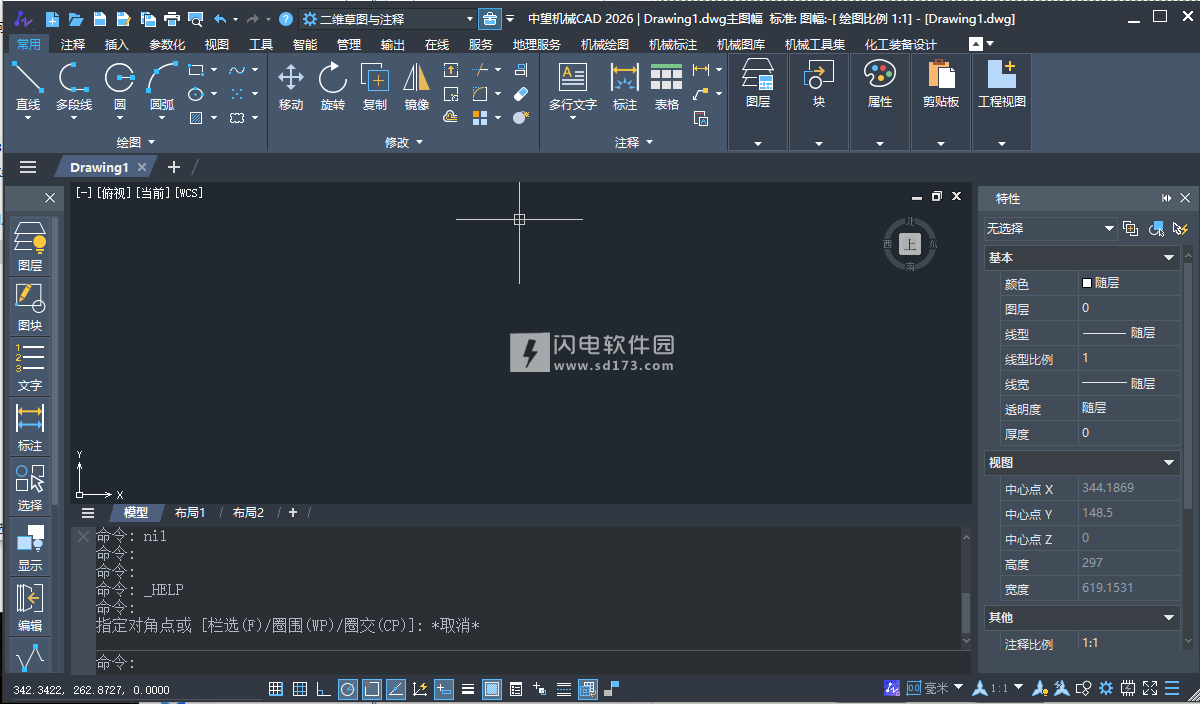Viewport: 1200px width, 704px height.
Task: Open the 图层 panel button in the ribbon
Action: coord(758,104)
